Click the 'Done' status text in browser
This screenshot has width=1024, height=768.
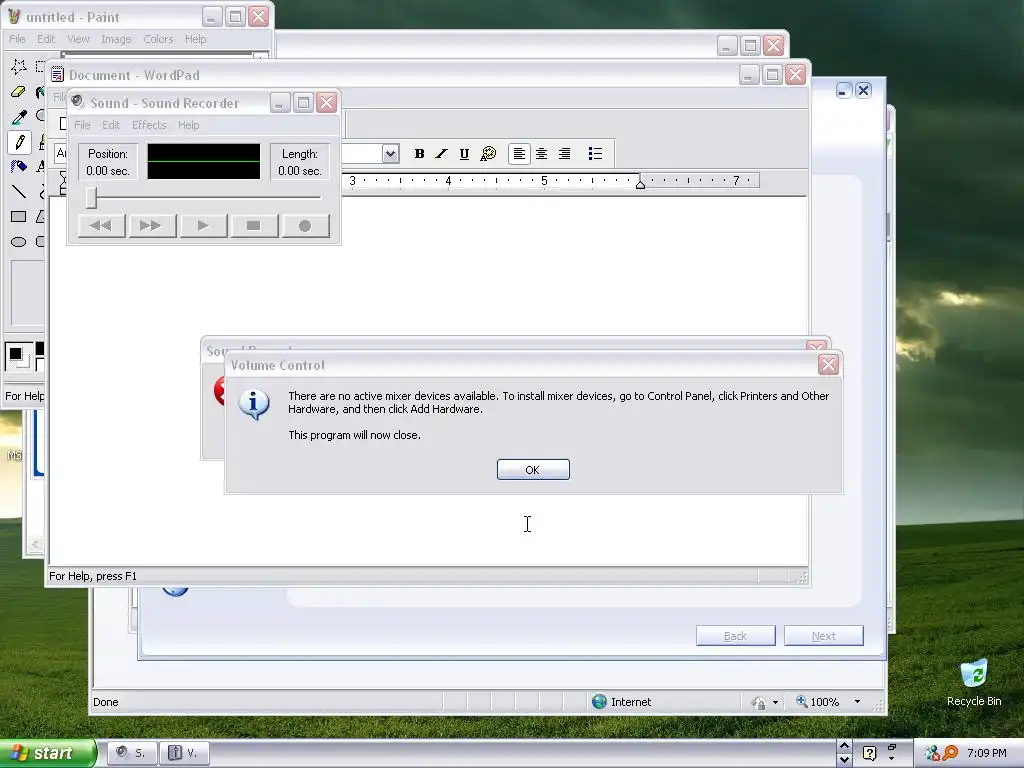coord(106,702)
